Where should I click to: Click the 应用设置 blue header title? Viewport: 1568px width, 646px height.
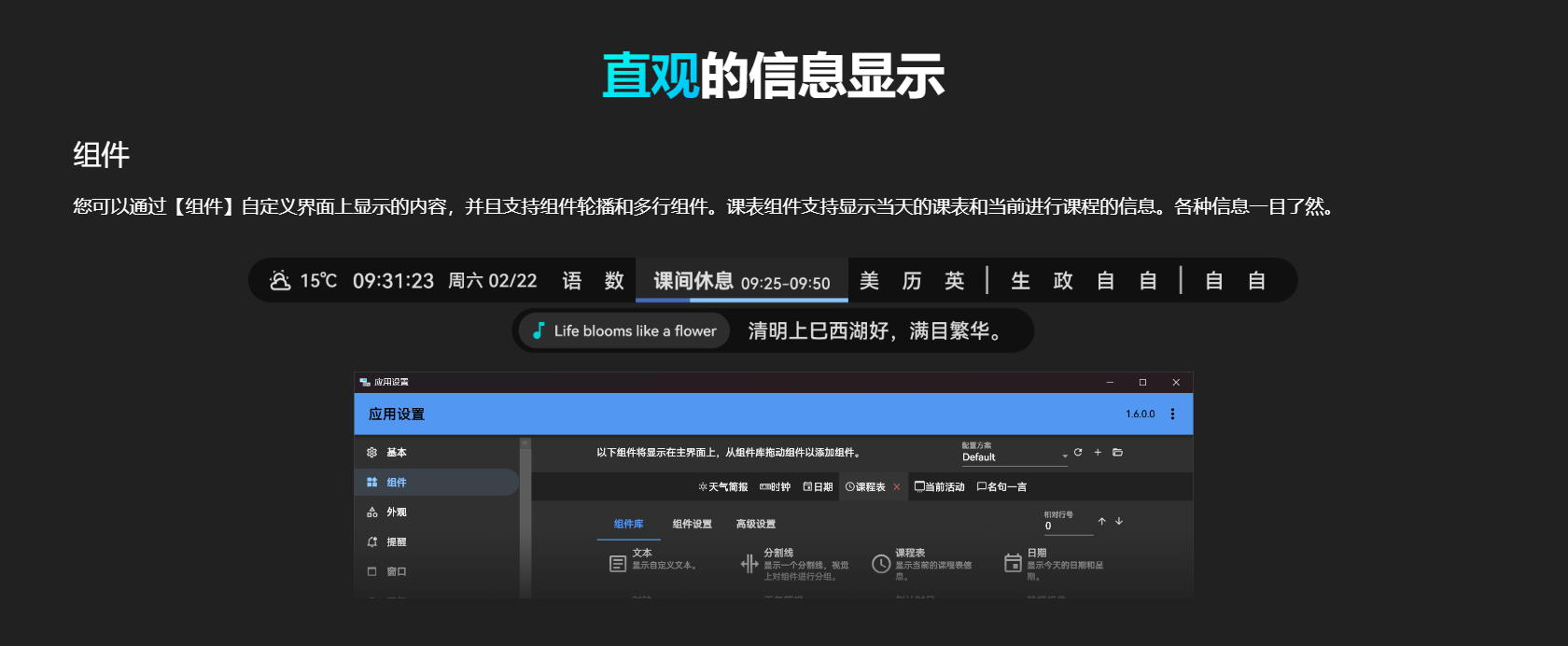[x=397, y=414]
